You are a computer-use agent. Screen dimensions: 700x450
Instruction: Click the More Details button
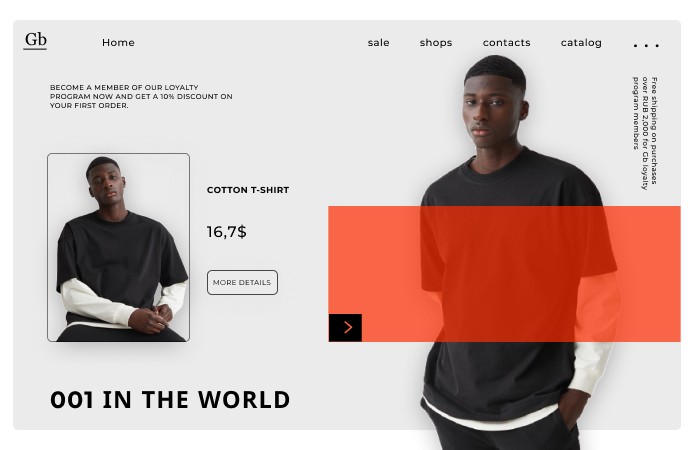pyautogui.click(x=242, y=283)
